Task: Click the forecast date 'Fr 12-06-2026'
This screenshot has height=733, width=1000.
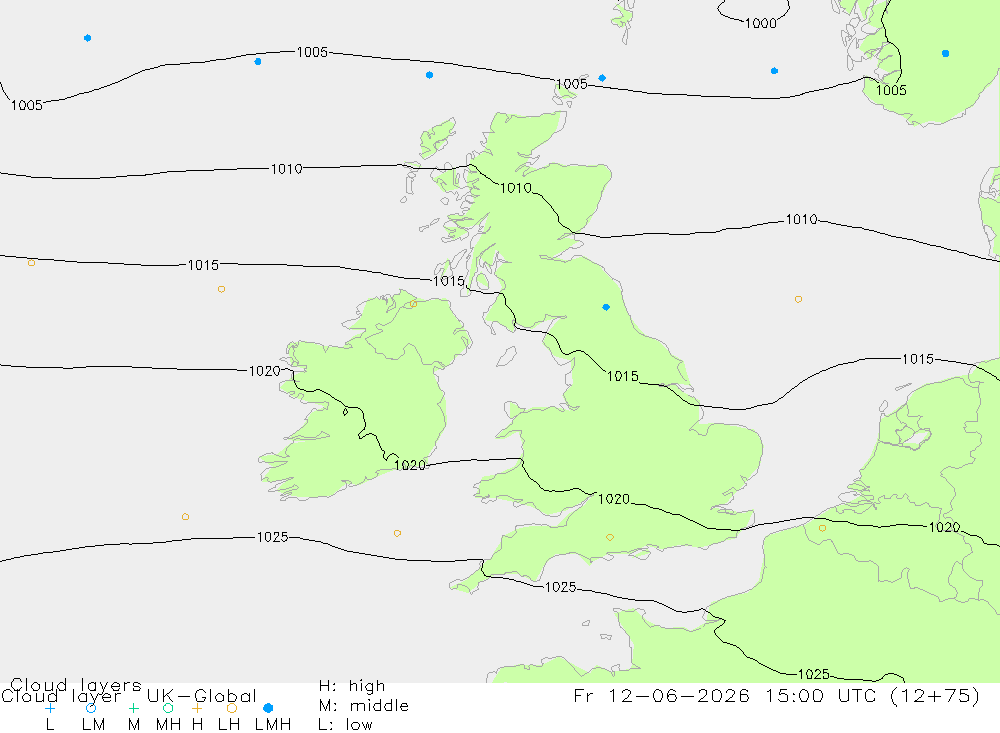Action: click(661, 695)
